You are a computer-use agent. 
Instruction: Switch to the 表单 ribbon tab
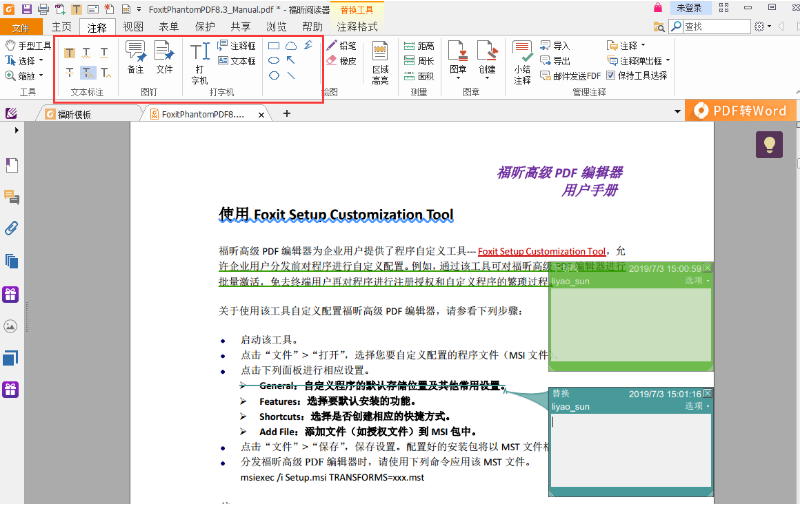coord(169,27)
